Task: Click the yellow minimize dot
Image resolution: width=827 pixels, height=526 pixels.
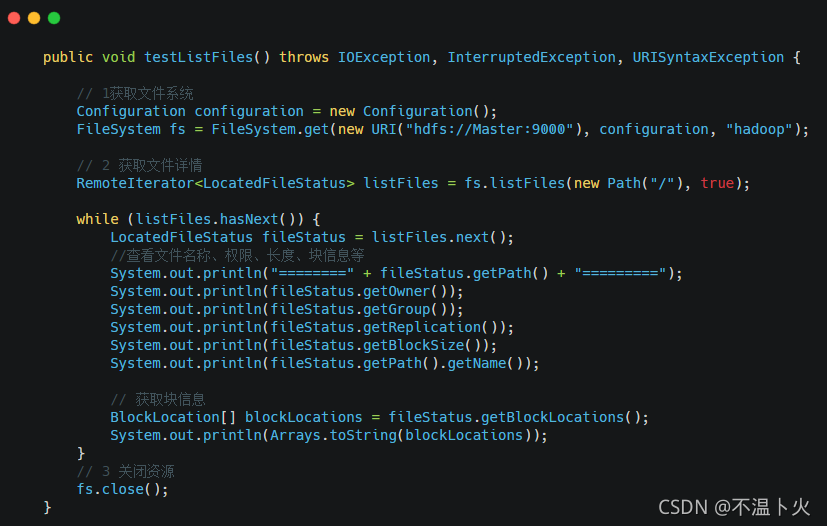Action: pyautogui.click(x=34, y=18)
